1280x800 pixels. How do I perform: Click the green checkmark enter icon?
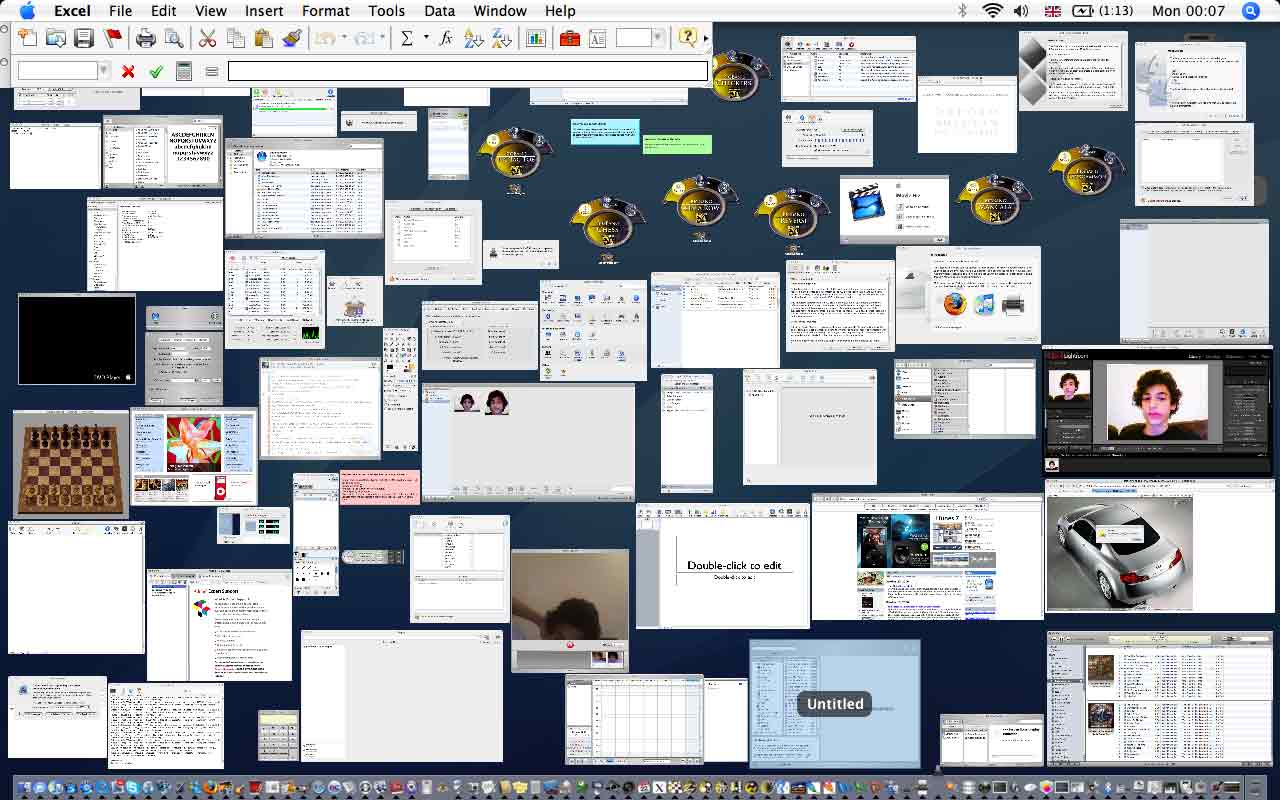click(156, 71)
